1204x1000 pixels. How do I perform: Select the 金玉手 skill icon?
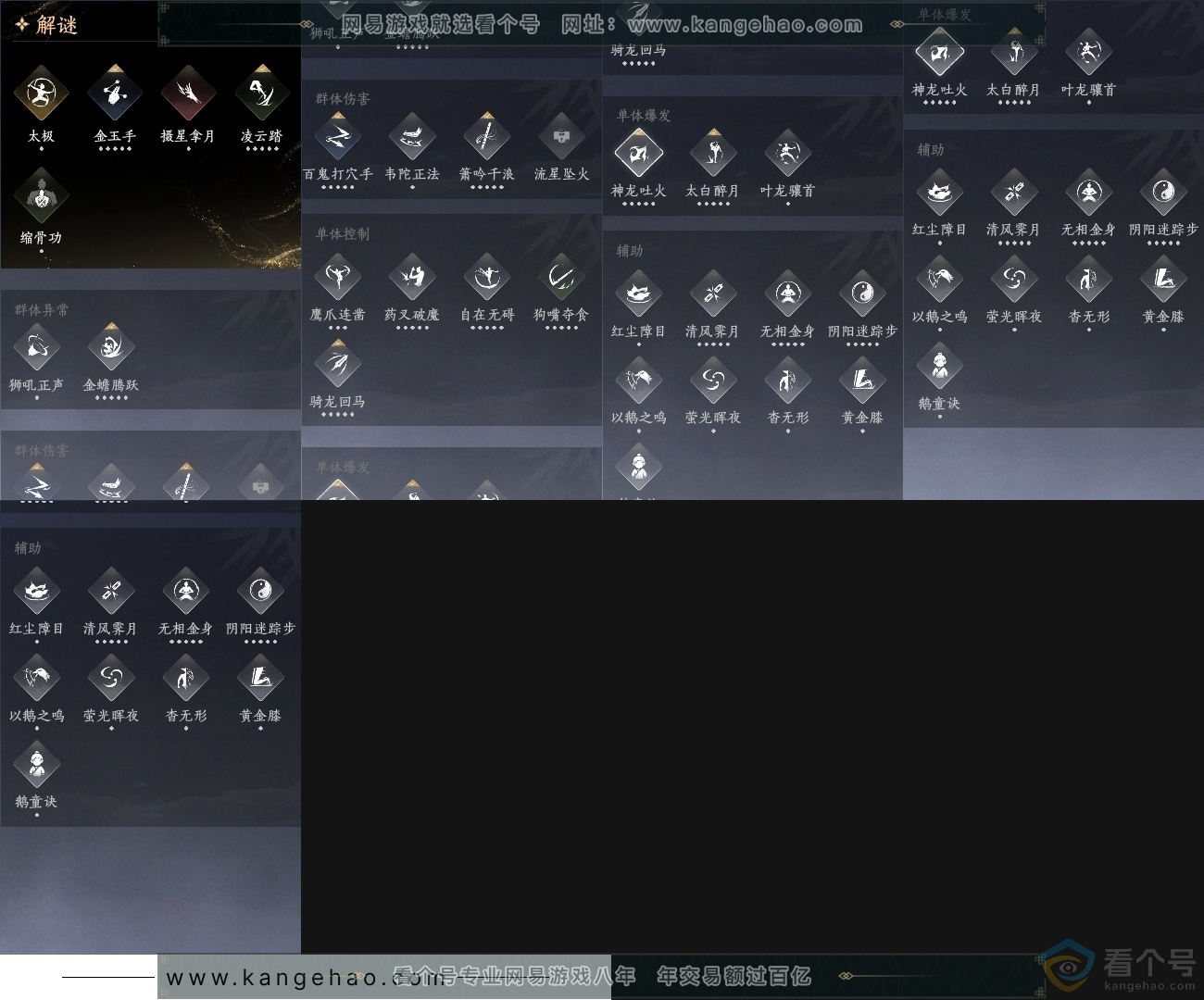pos(114,93)
